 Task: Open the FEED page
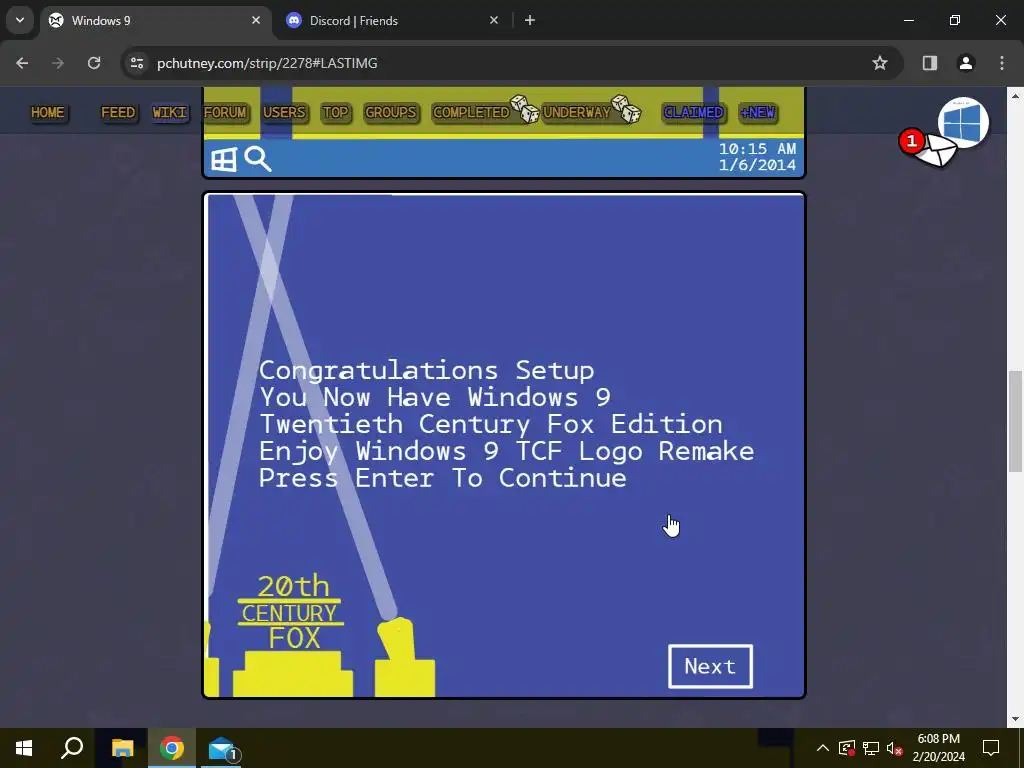pos(118,112)
